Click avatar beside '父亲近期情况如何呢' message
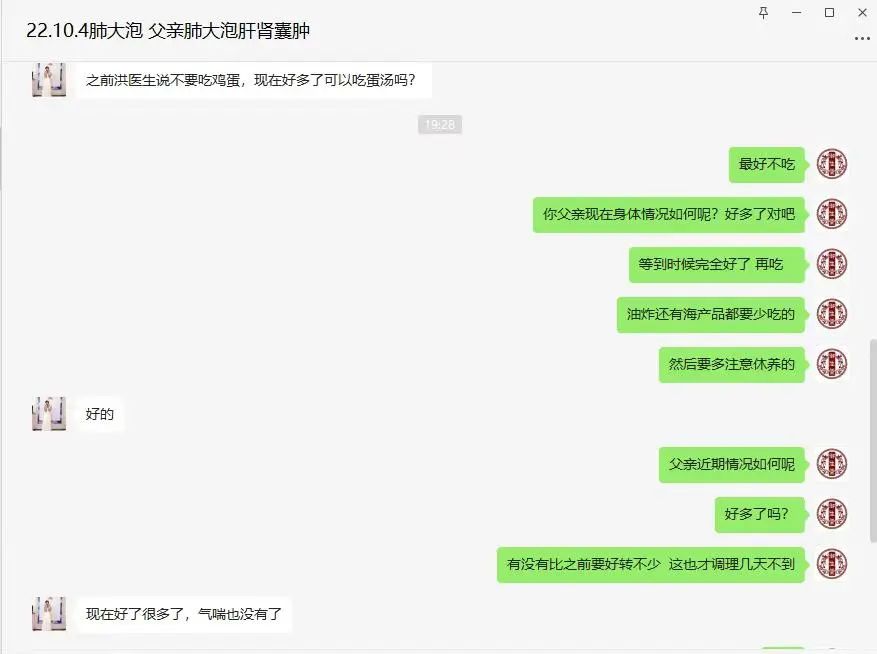Screen dimensions: 877x654 pyautogui.click(x=832, y=464)
